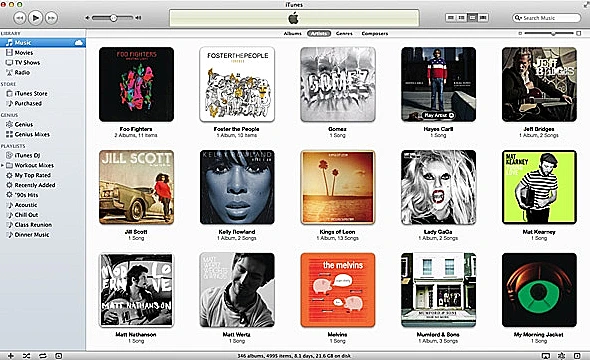Click the Play Artist button on Hayes Carll
The width and height of the screenshot is (590, 360).
coord(438,115)
